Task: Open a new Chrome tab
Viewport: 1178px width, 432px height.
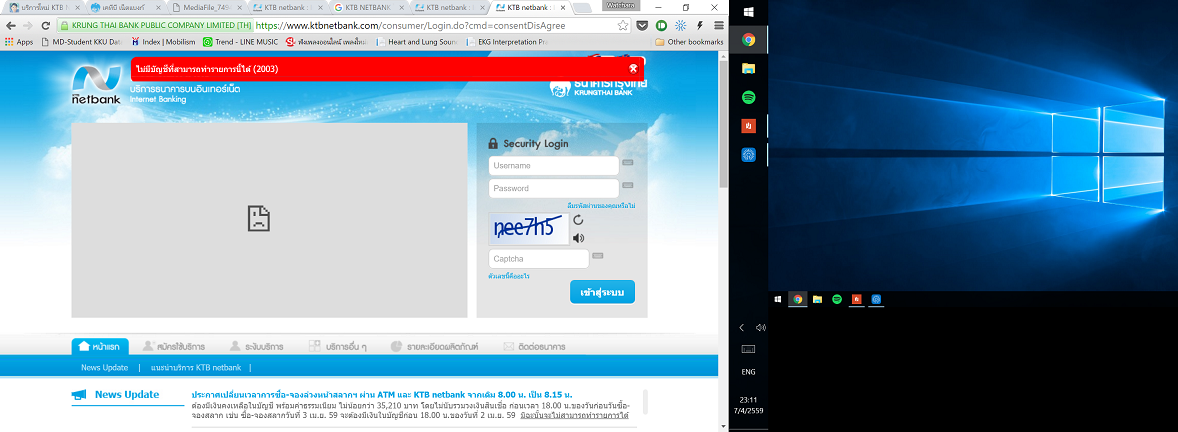Action: 581,8
